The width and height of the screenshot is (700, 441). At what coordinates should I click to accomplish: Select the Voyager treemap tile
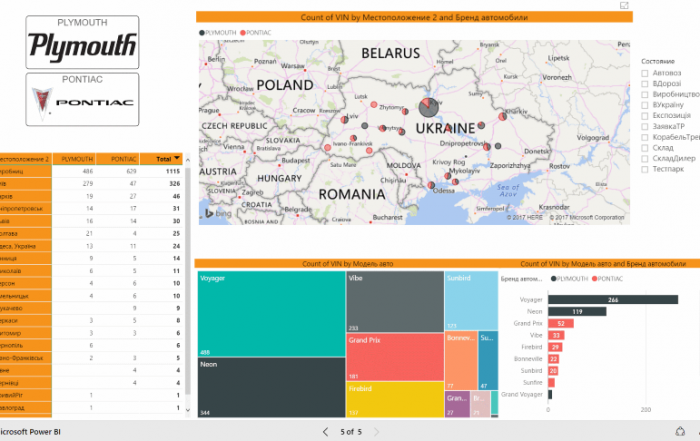pos(271,314)
